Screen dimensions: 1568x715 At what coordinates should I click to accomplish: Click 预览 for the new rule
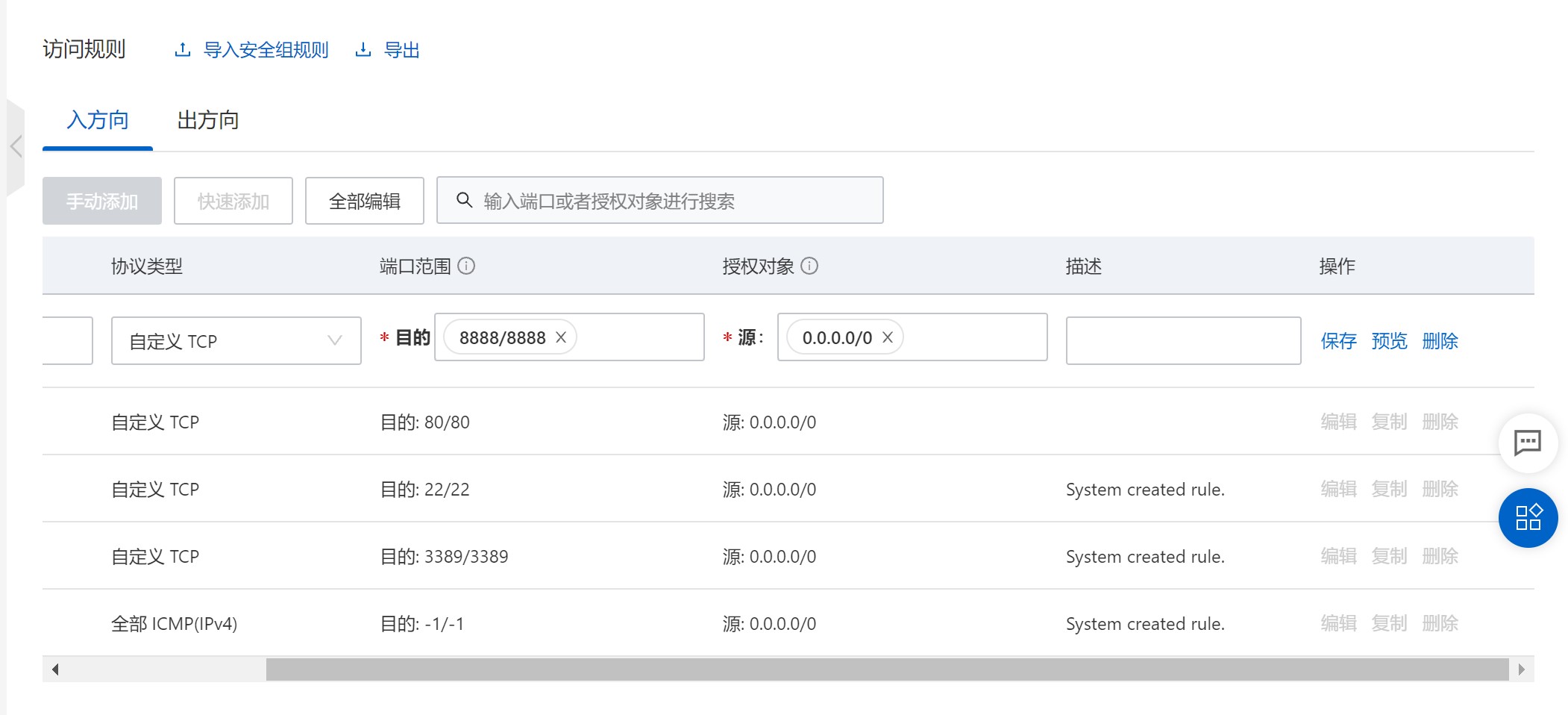pyautogui.click(x=1390, y=341)
